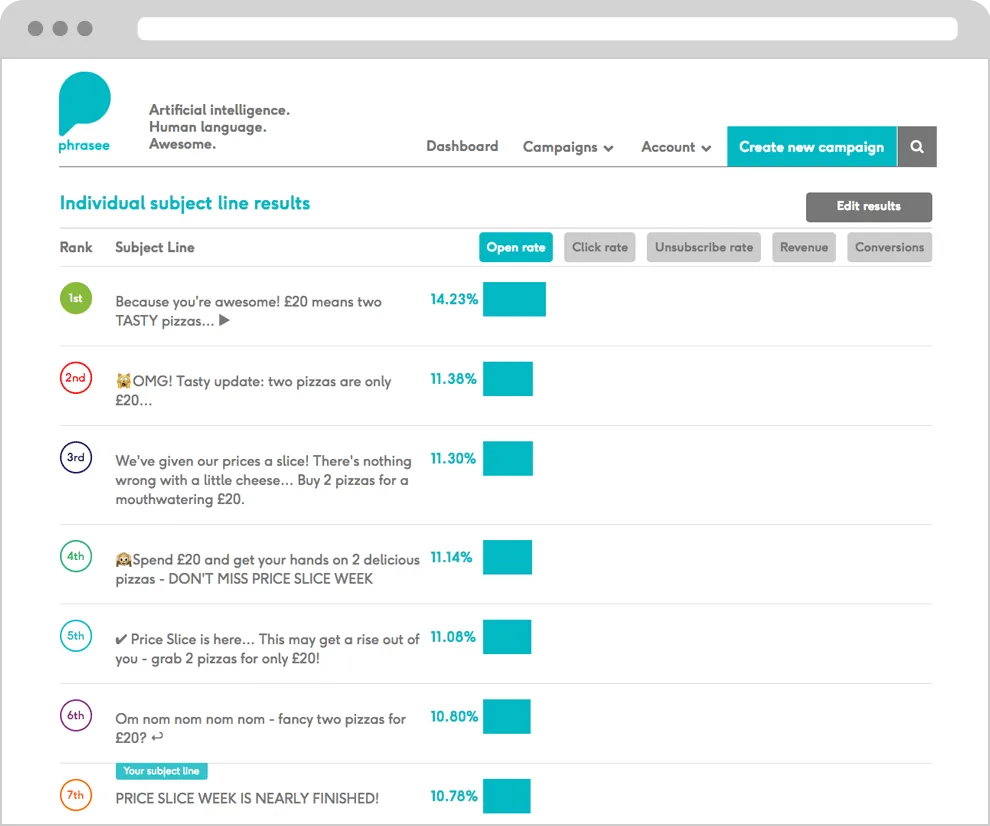Click 'Individual subject line results' heading
990x826 pixels.
coord(185,203)
